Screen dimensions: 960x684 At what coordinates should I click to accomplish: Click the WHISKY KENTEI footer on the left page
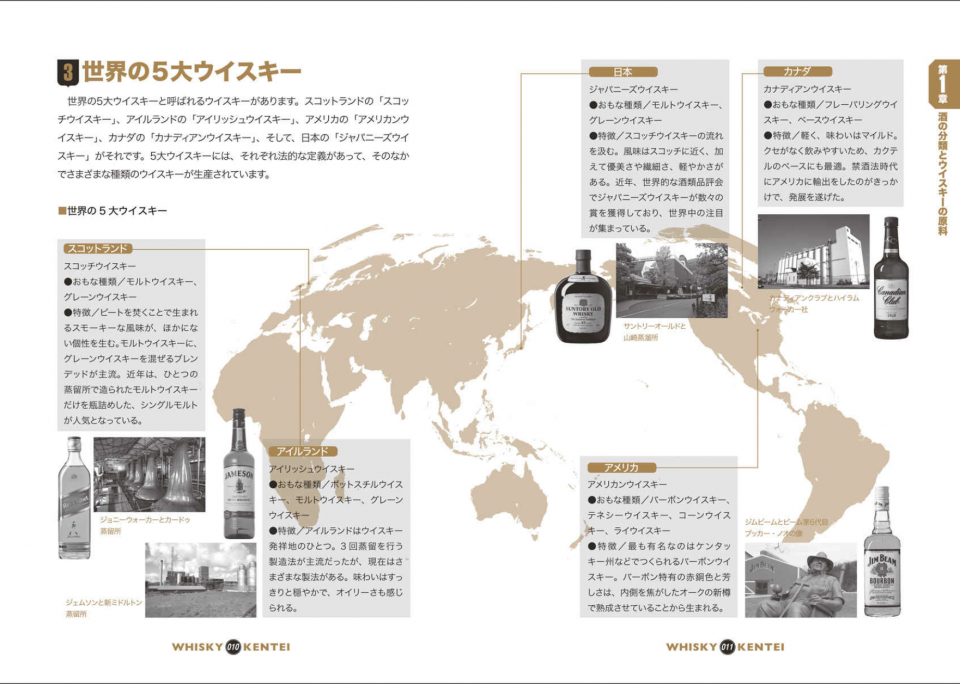[231, 647]
